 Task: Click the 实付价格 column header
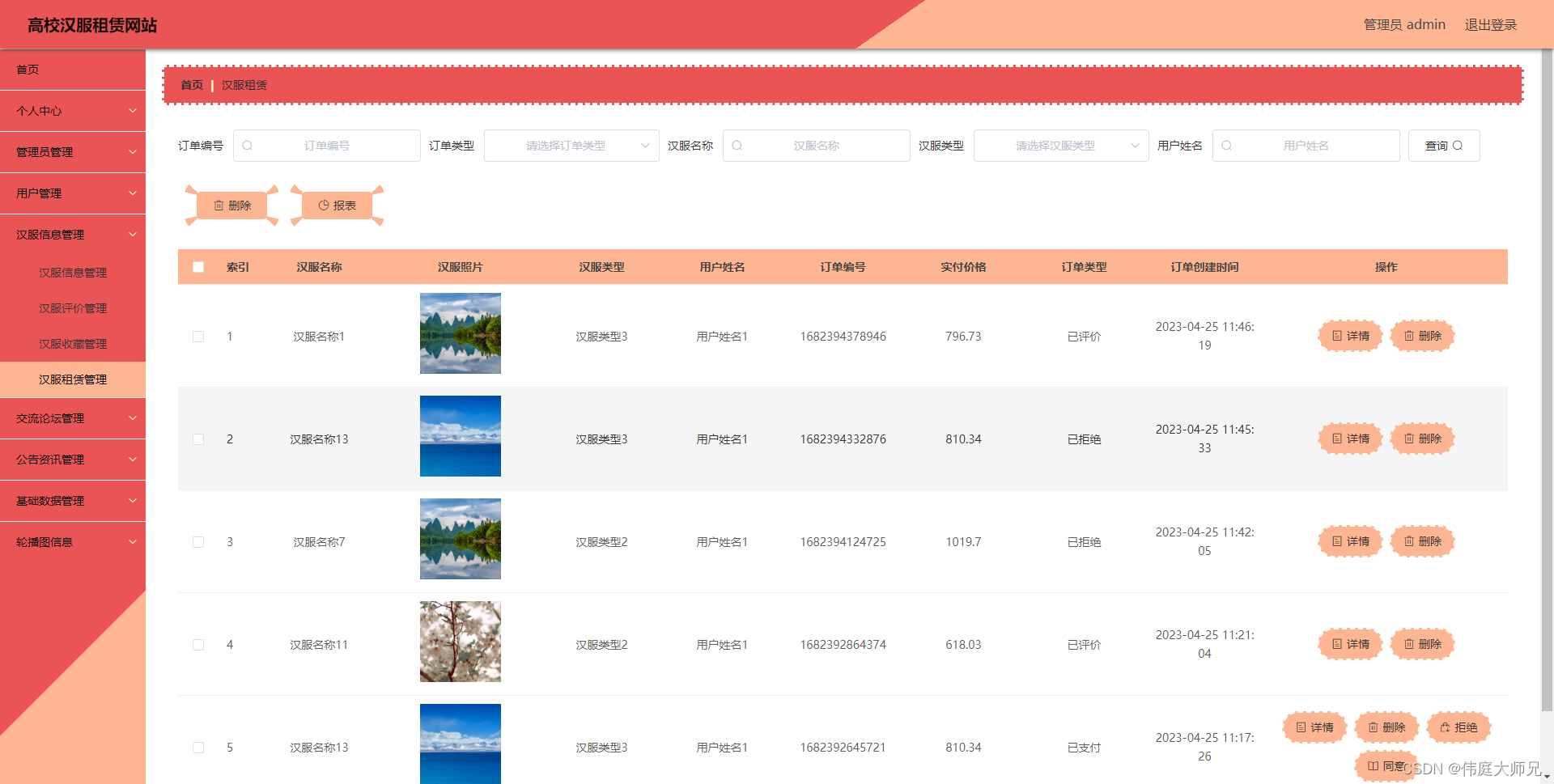point(963,267)
